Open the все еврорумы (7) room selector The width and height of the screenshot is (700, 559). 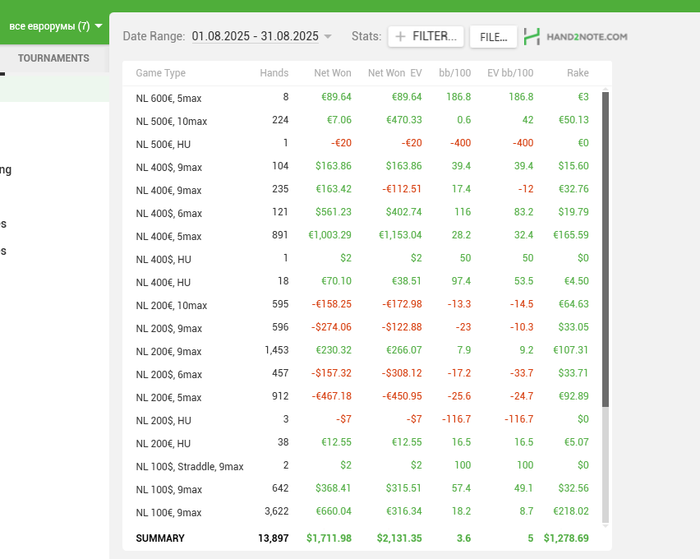pyautogui.click(x=55, y=25)
